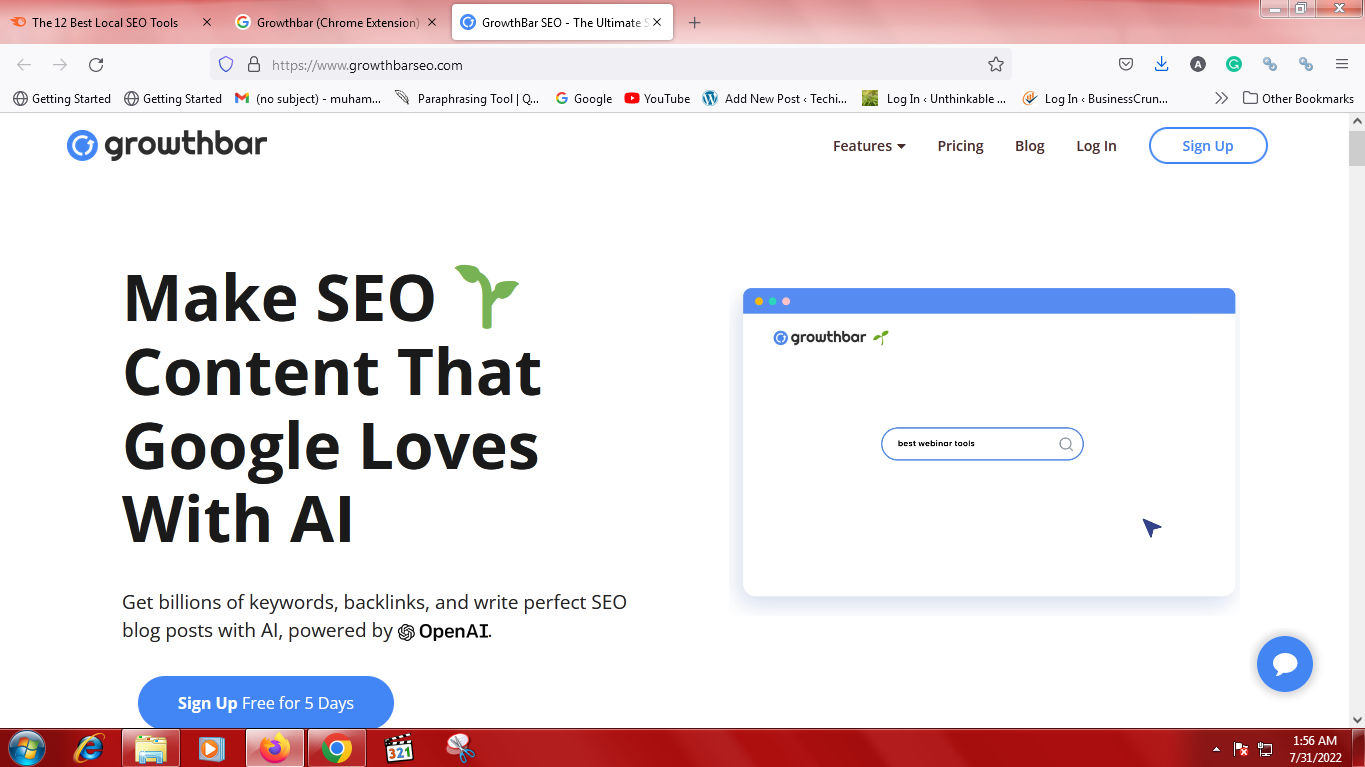
Task: Open the second Getting Started bookmark
Action: point(173,98)
